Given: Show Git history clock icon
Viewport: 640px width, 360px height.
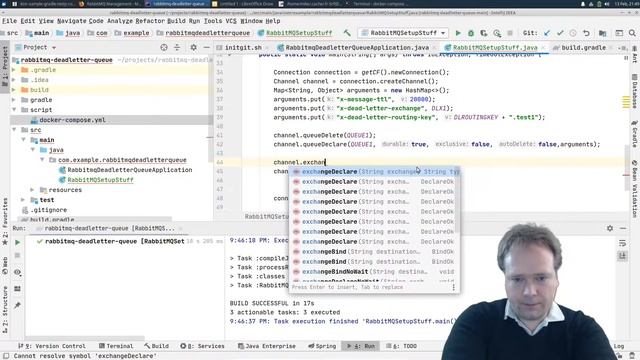Looking at the screenshot, I should coord(573,33).
